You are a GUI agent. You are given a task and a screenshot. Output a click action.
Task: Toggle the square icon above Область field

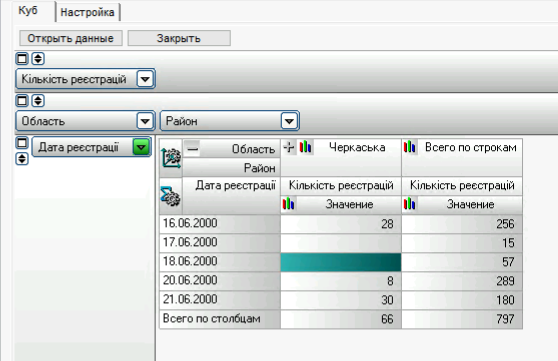pos(22,101)
